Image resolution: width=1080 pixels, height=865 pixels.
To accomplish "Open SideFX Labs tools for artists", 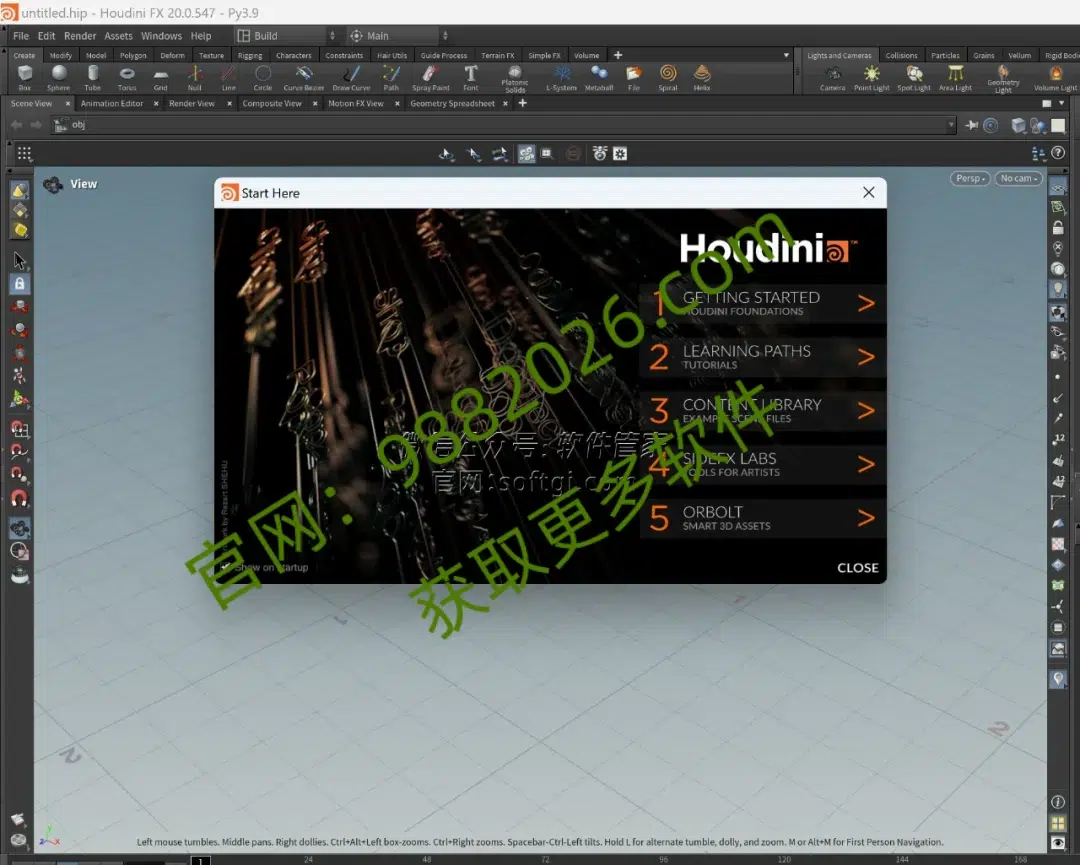I will (762, 464).
